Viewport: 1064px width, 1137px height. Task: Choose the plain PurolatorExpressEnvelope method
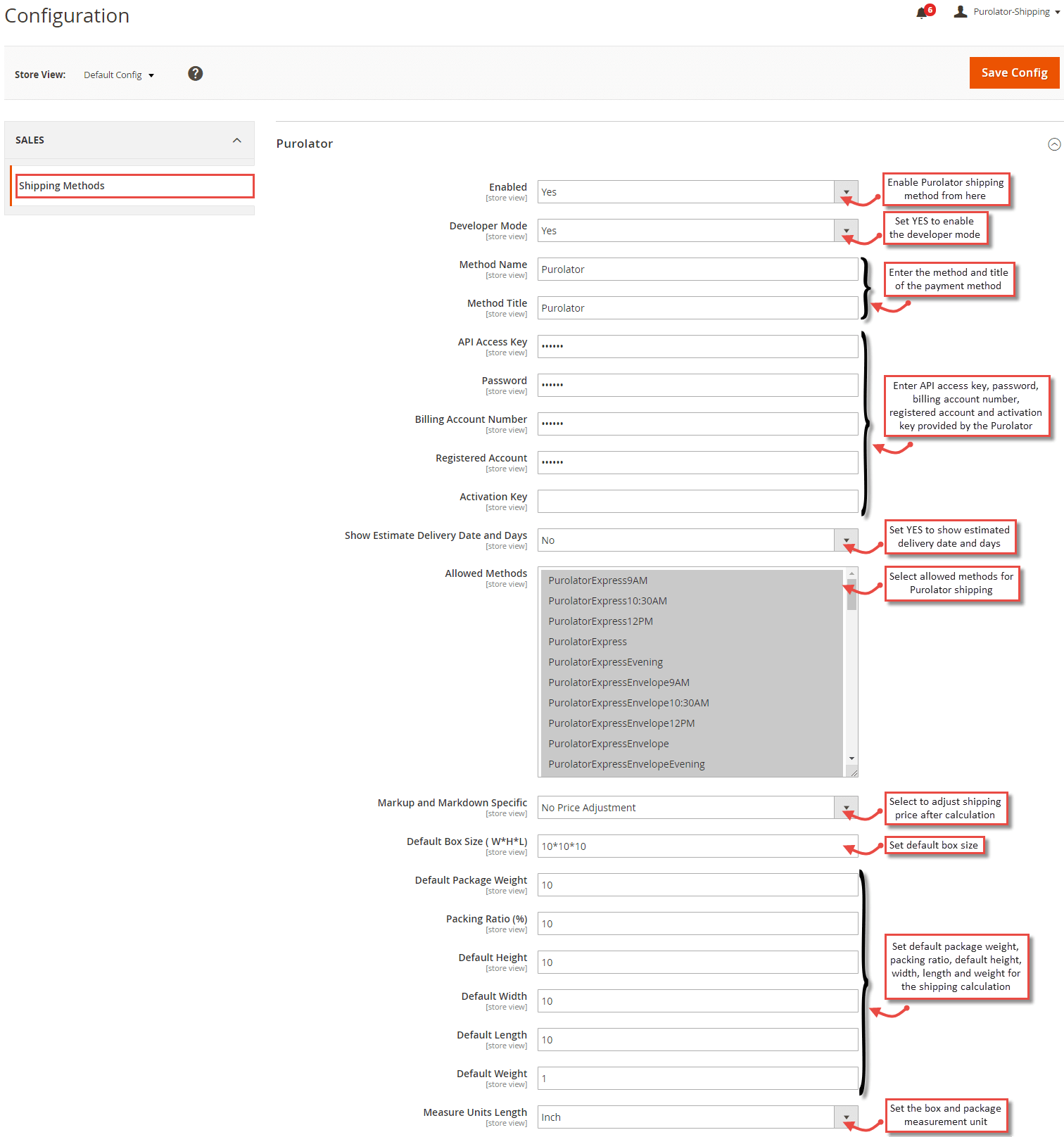point(692,744)
